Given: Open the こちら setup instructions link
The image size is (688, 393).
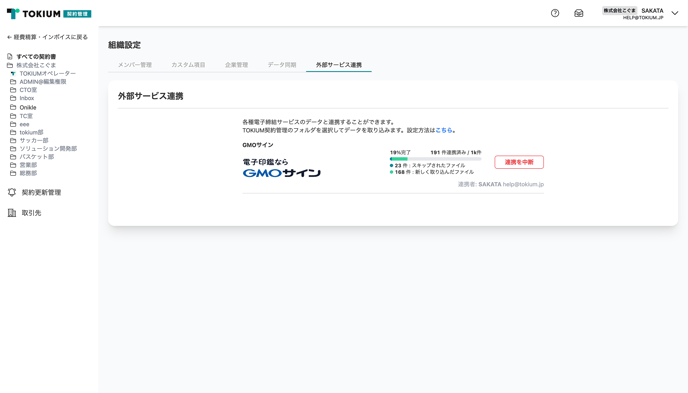Looking at the screenshot, I should point(444,130).
